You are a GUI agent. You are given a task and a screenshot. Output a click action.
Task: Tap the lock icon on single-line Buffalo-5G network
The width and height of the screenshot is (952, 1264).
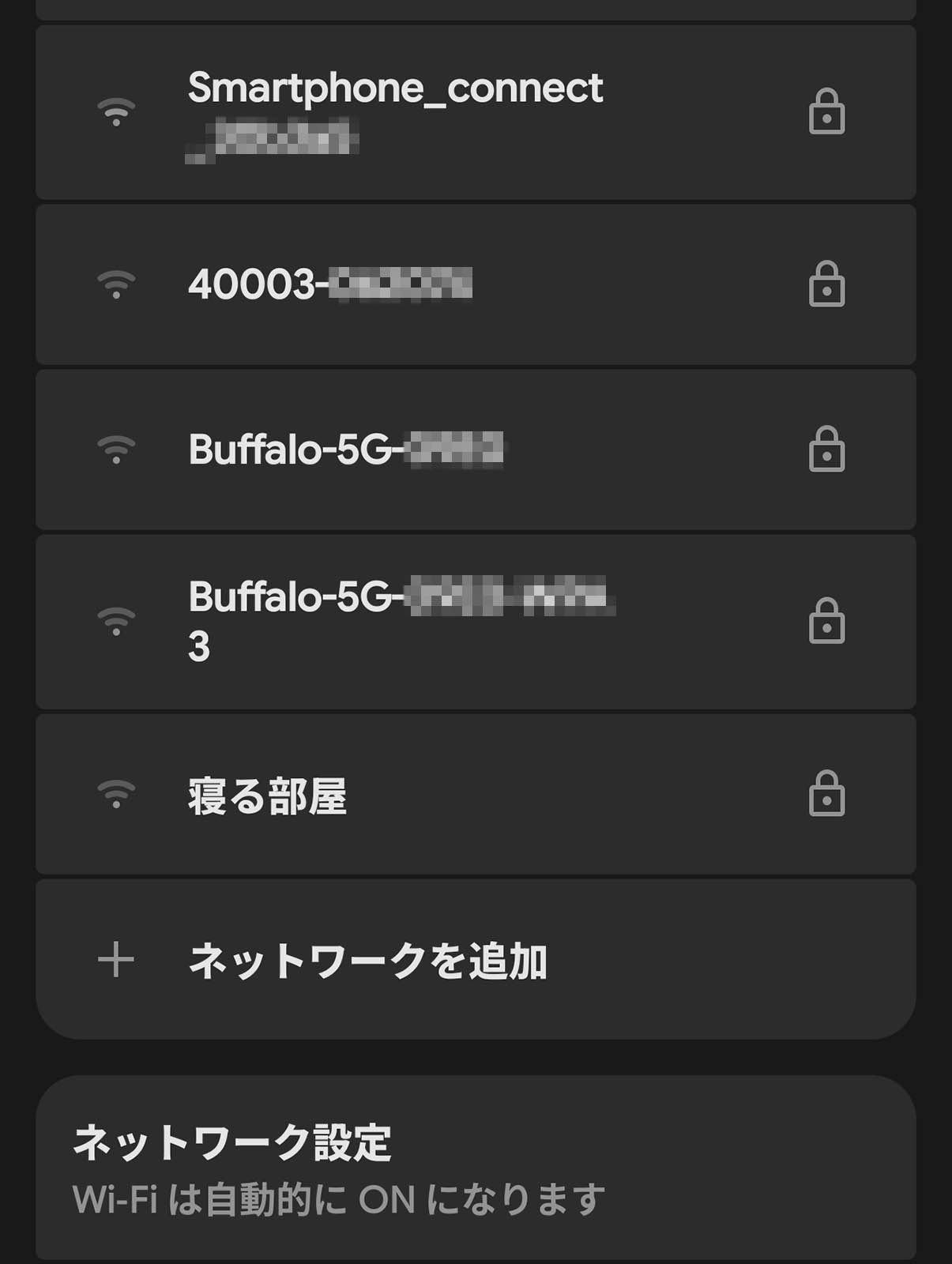pyautogui.click(x=826, y=450)
